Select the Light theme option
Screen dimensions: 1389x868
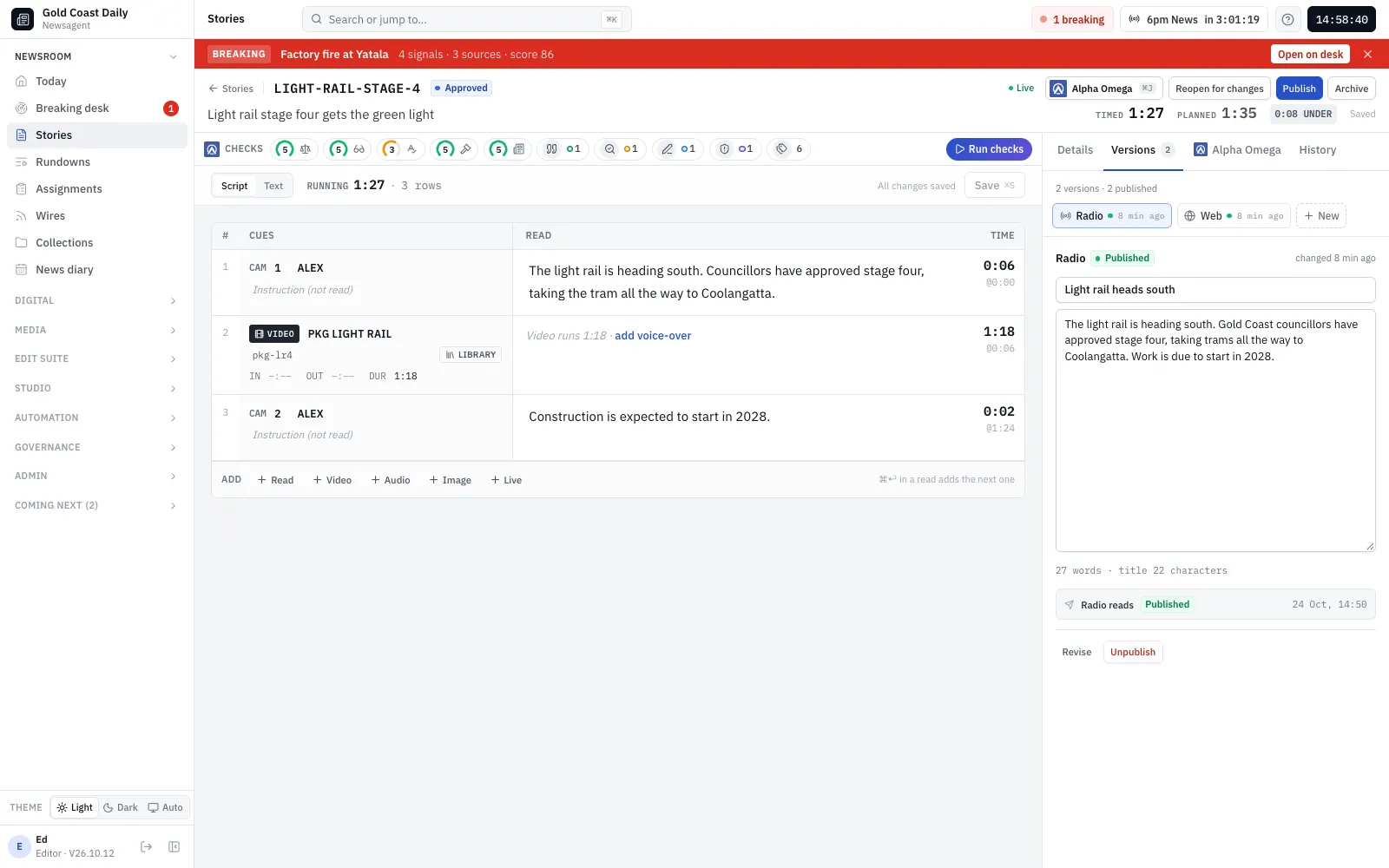point(75,807)
